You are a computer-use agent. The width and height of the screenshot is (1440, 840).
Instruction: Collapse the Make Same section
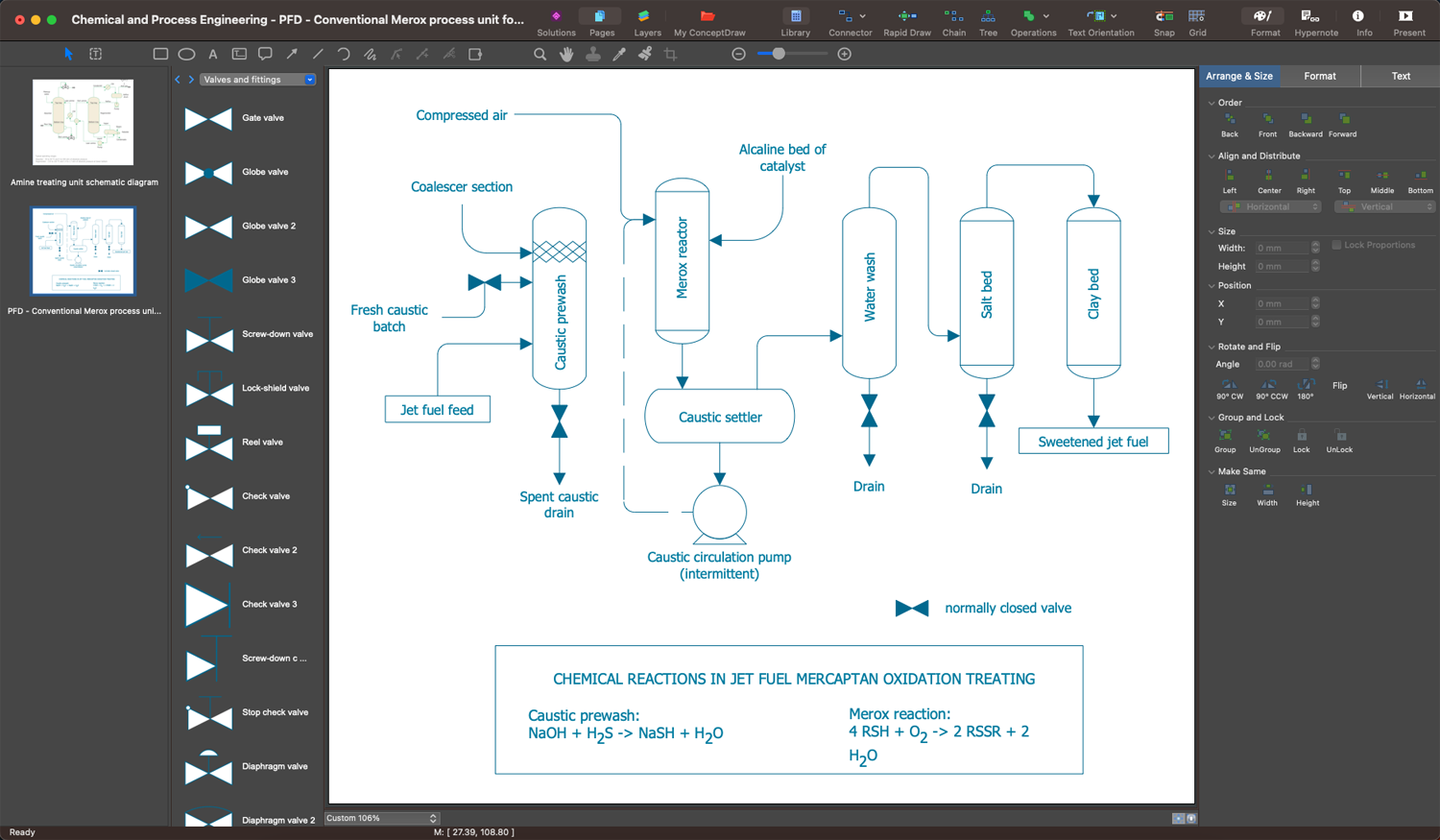(x=1212, y=471)
